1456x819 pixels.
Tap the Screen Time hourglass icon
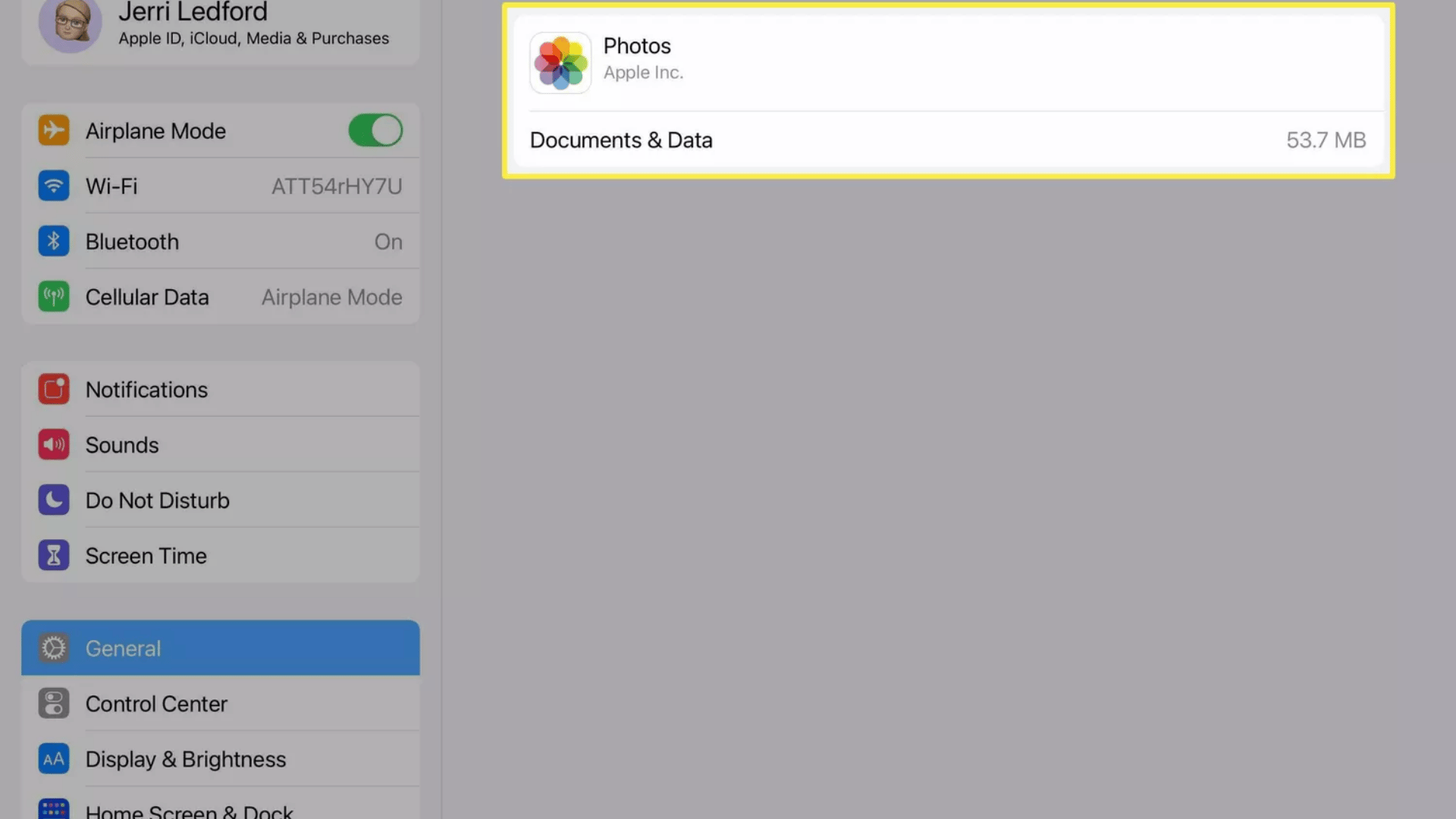click(54, 555)
